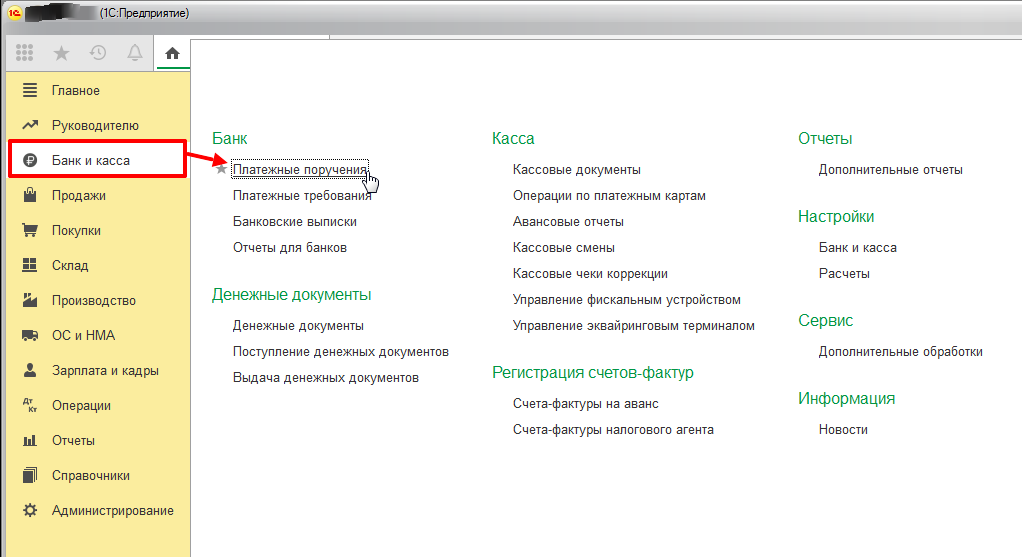
Task: Open Расчеты settings link
Action: click(x=844, y=274)
